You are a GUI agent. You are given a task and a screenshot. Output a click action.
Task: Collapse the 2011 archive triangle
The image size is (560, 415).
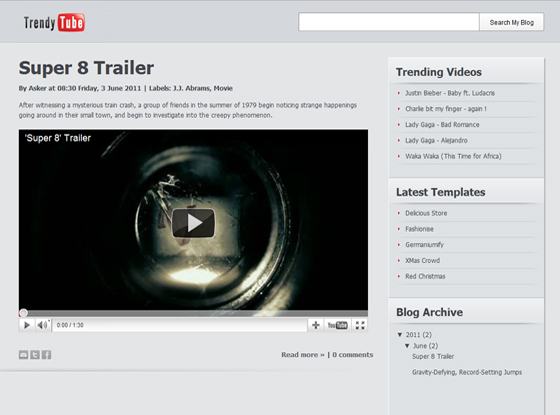point(400,335)
